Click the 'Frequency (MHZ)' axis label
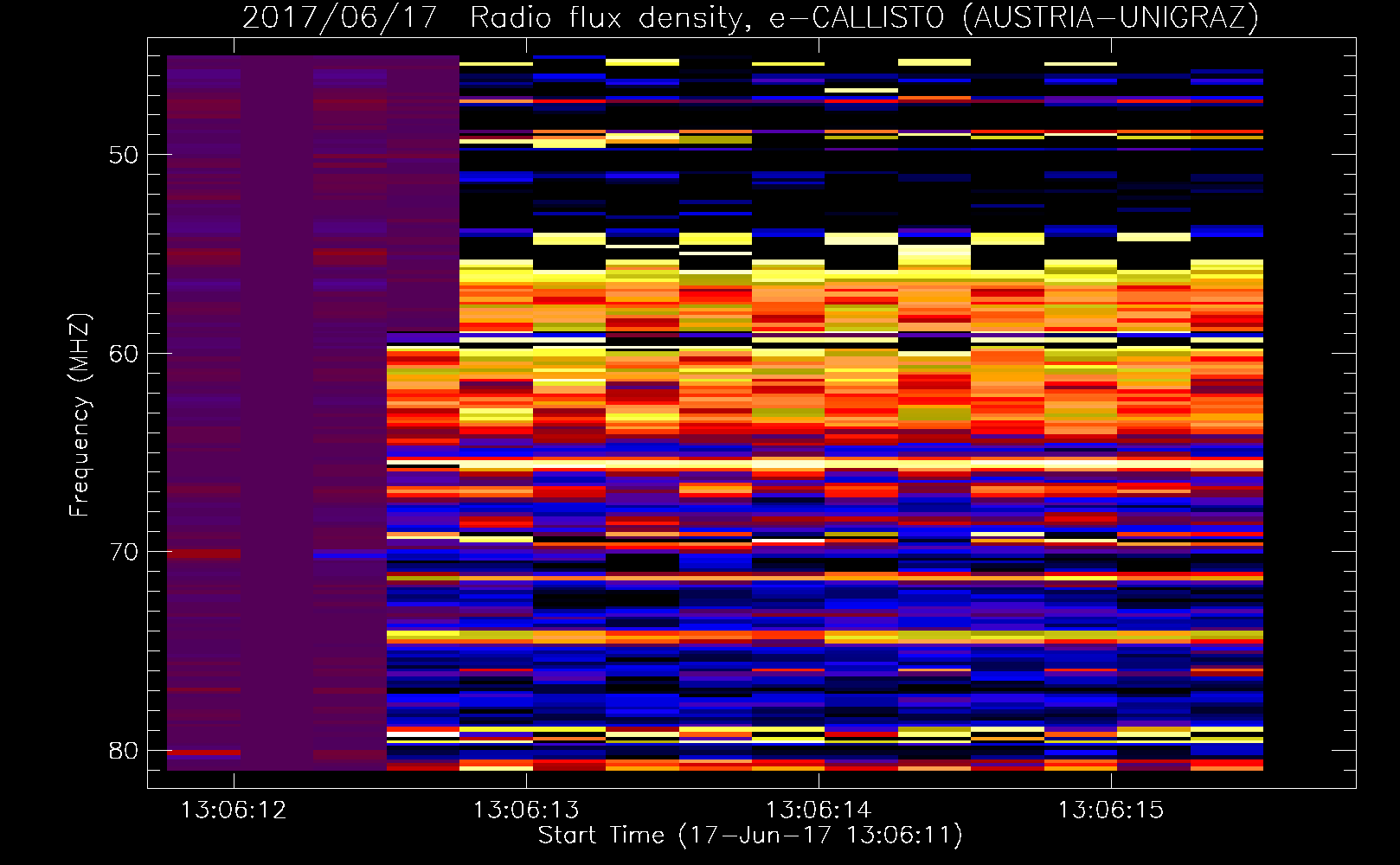 point(79,415)
